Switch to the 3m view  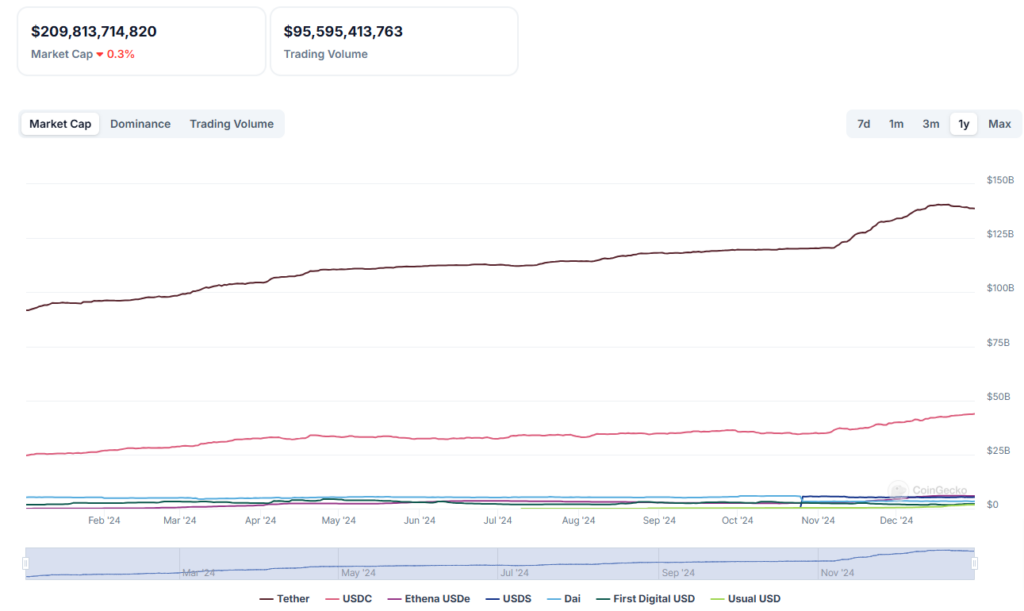click(x=931, y=124)
